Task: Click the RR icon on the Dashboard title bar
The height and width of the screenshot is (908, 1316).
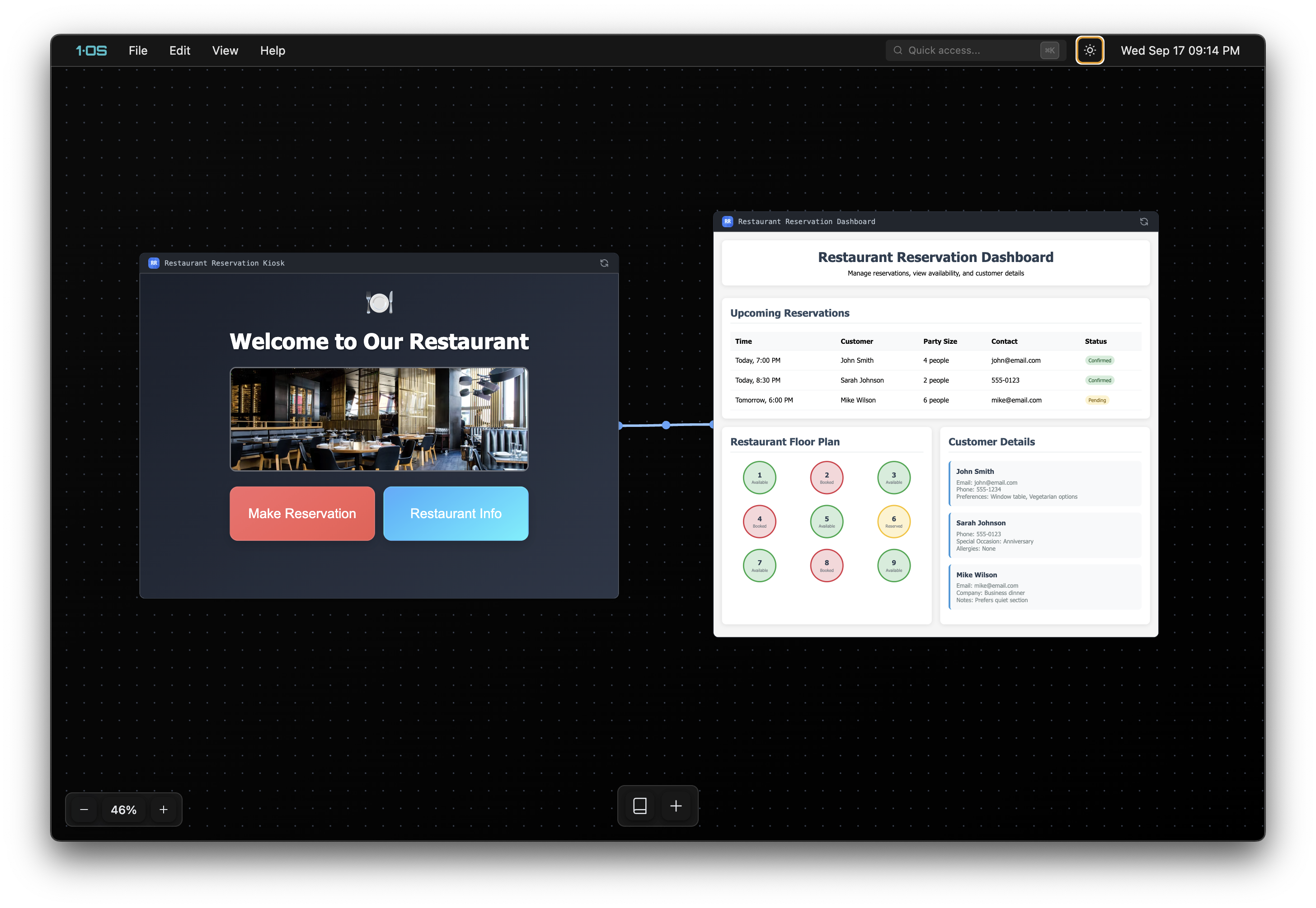Action: tap(728, 222)
